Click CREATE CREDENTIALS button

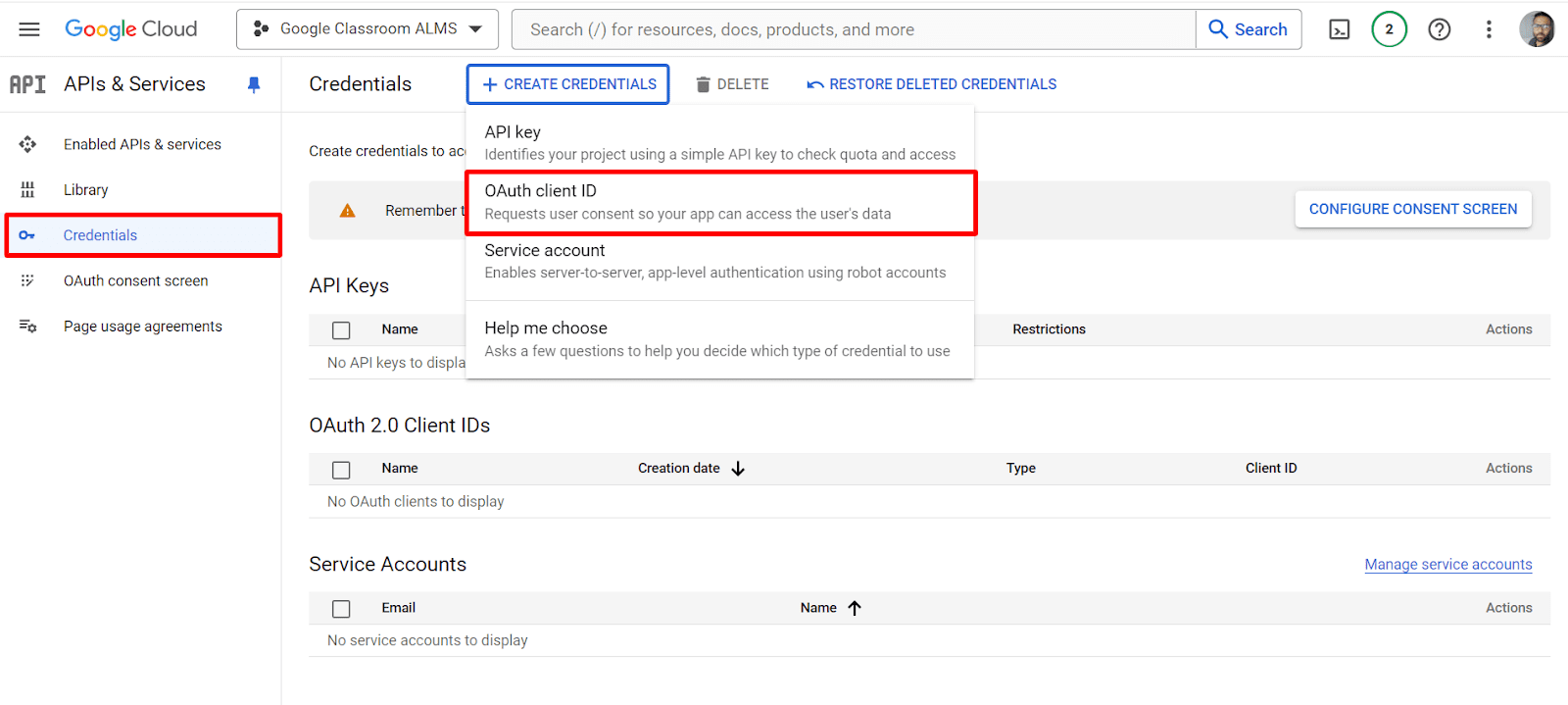coord(568,84)
